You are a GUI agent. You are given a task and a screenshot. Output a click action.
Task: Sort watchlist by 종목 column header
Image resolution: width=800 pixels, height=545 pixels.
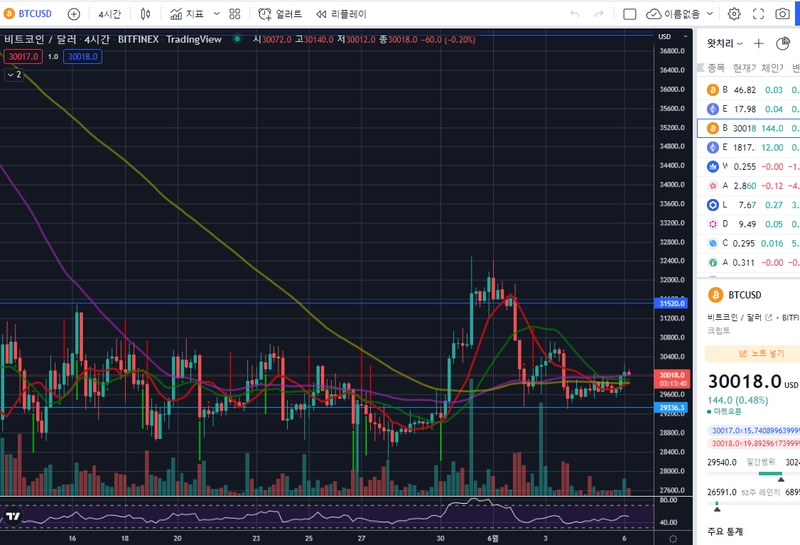coord(716,67)
